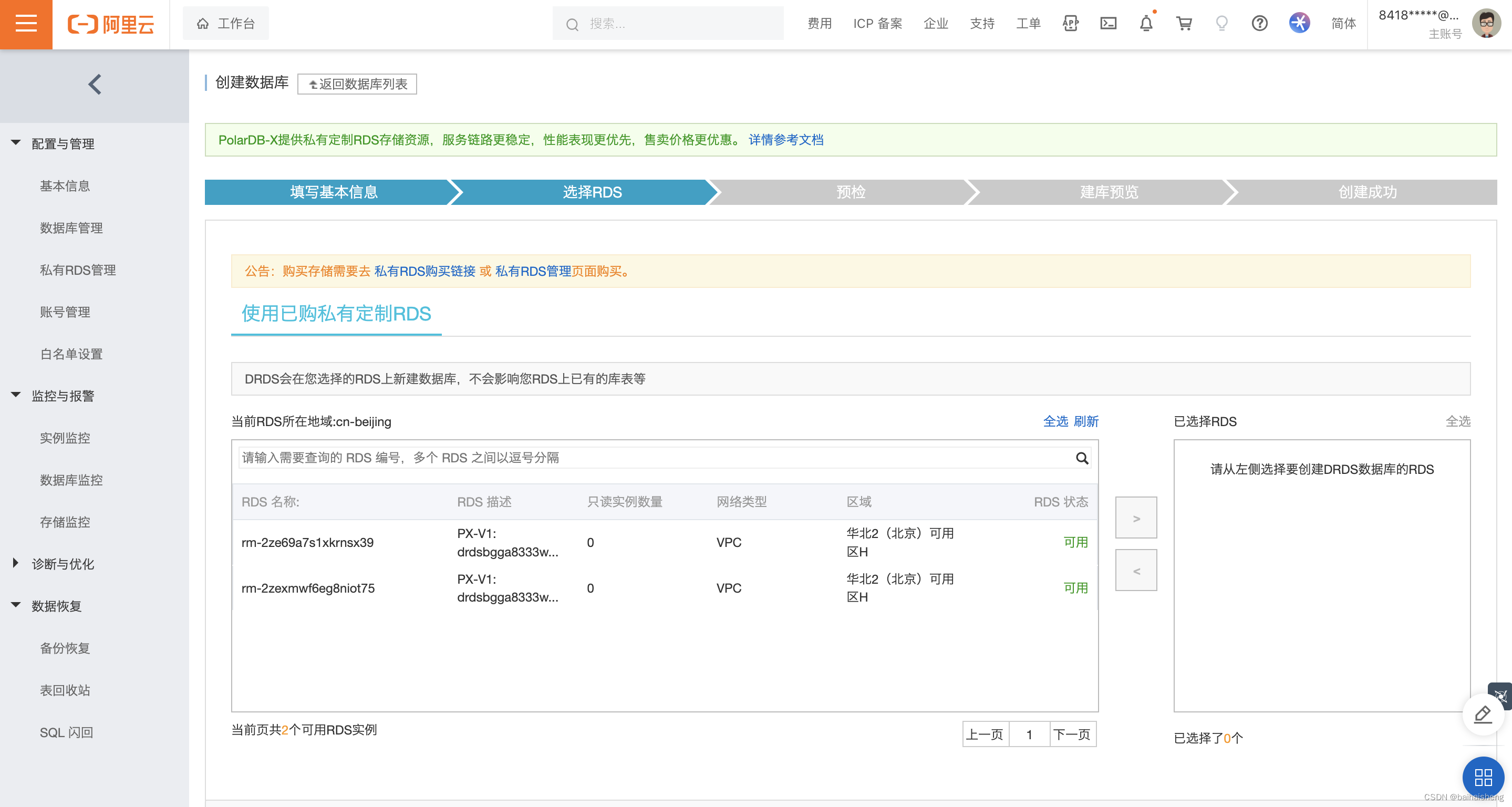Image resolution: width=1512 pixels, height=807 pixels.
Task: Select row rm-2zexmwf6eg8niot75
Action: 665,588
